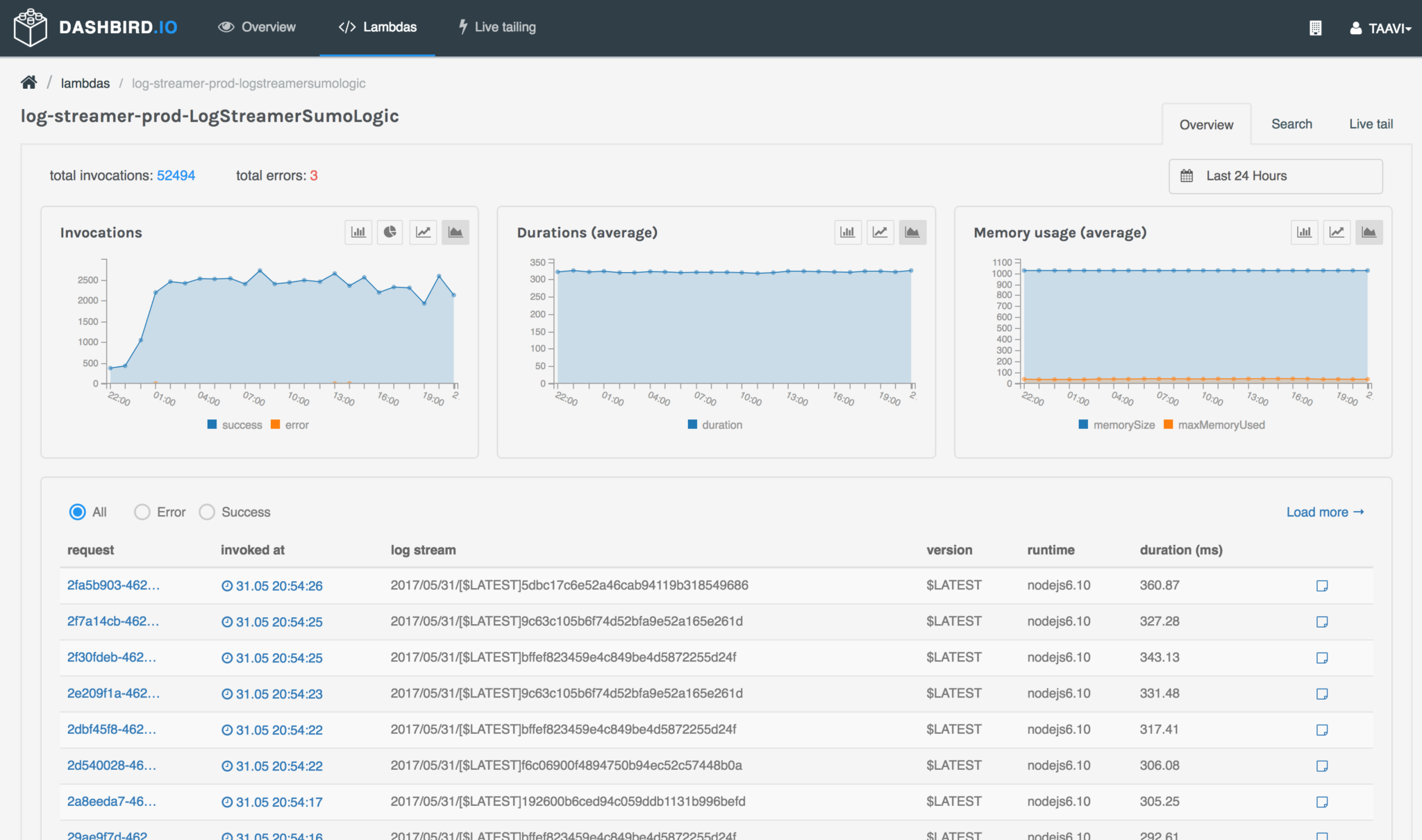
Task: Show Memory usage as line chart
Action: (1336, 232)
